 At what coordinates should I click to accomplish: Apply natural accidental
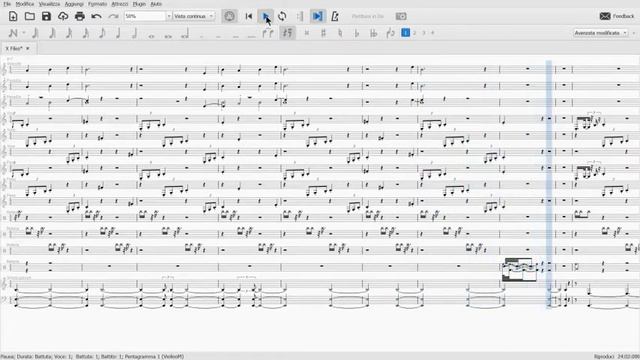point(340,33)
